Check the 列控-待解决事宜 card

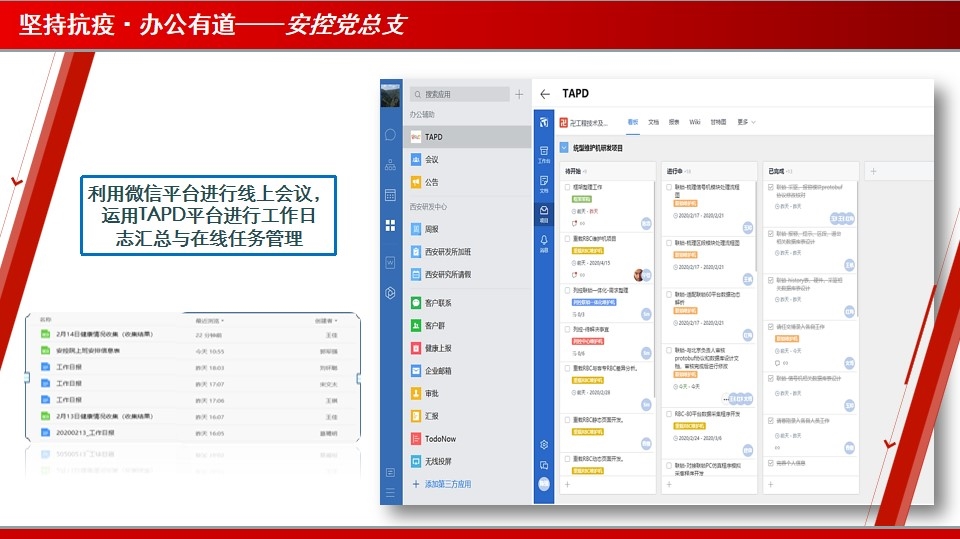pos(568,330)
